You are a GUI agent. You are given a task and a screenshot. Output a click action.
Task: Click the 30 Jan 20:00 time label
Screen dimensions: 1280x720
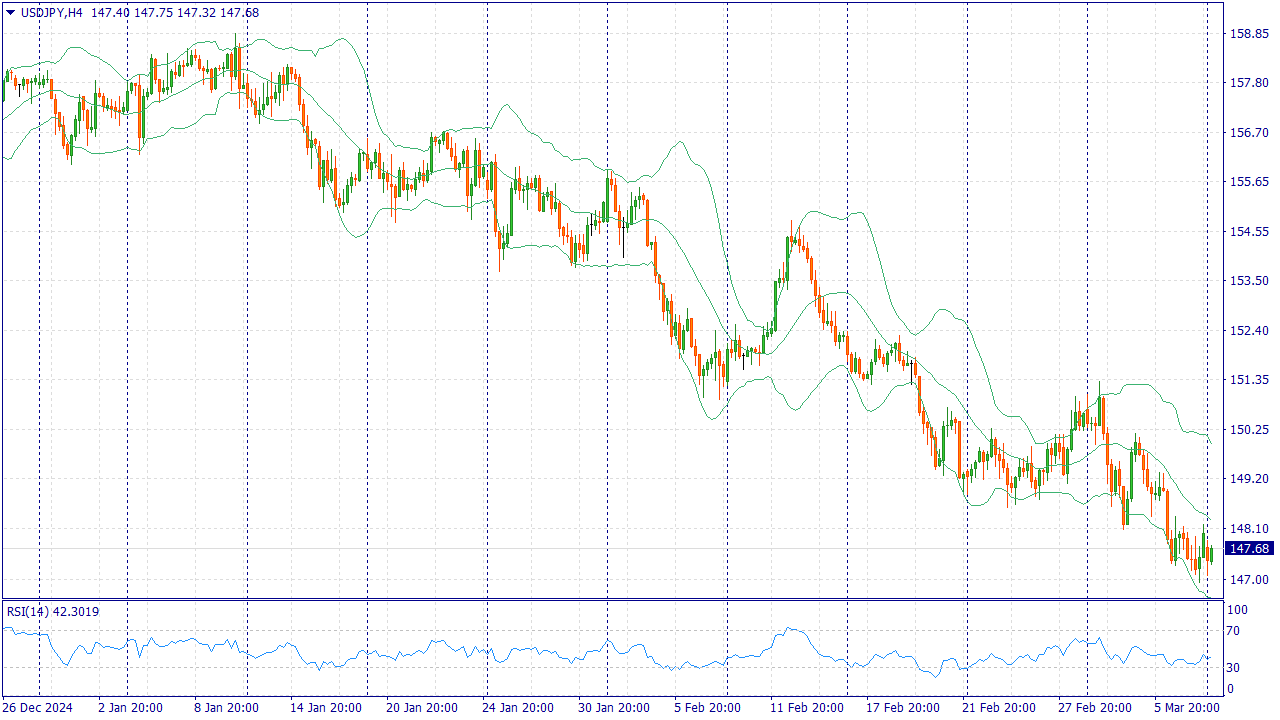point(616,708)
